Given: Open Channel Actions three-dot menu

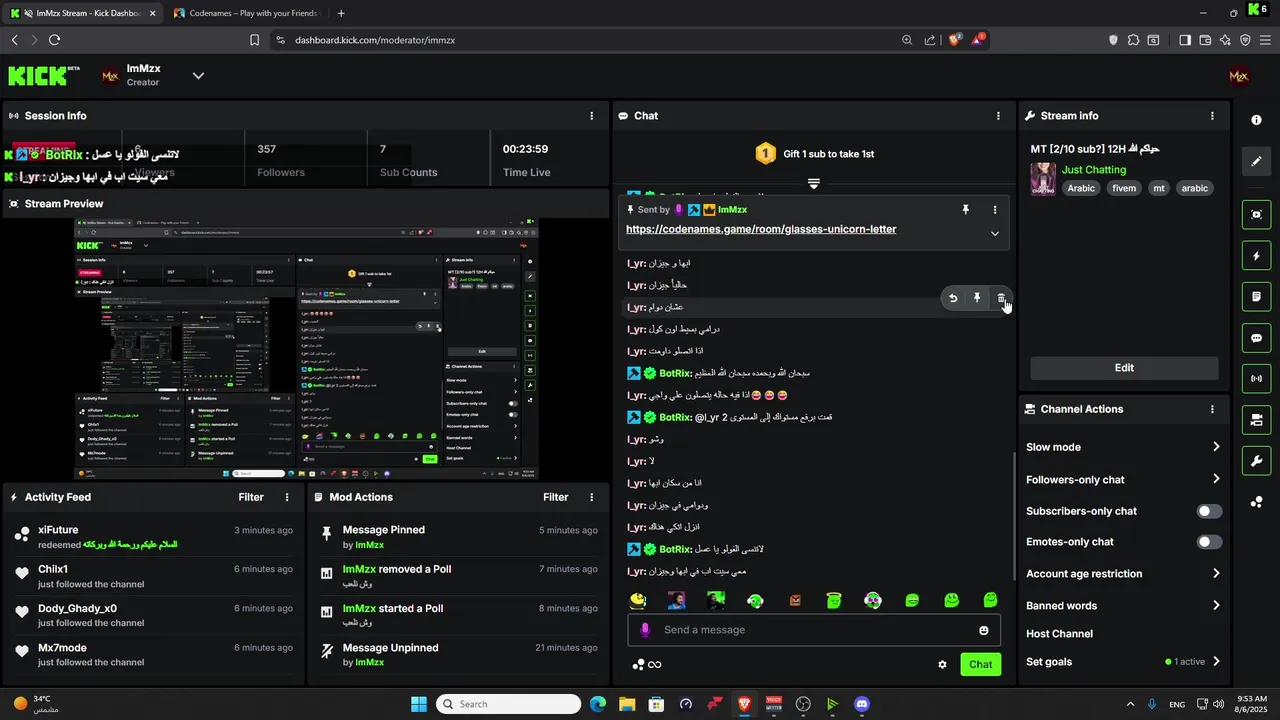Looking at the screenshot, I should click(1213, 409).
